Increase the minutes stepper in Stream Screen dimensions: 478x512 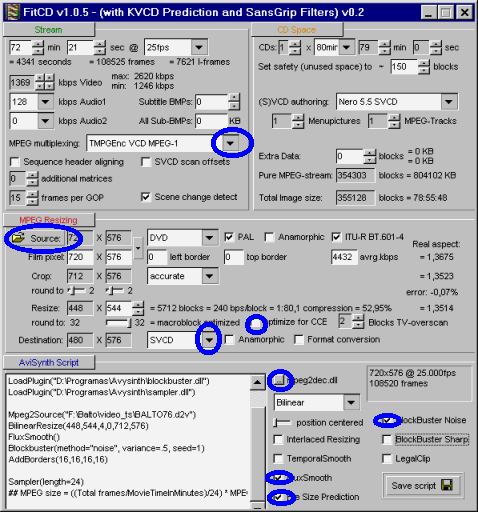(x=38, y=44)
